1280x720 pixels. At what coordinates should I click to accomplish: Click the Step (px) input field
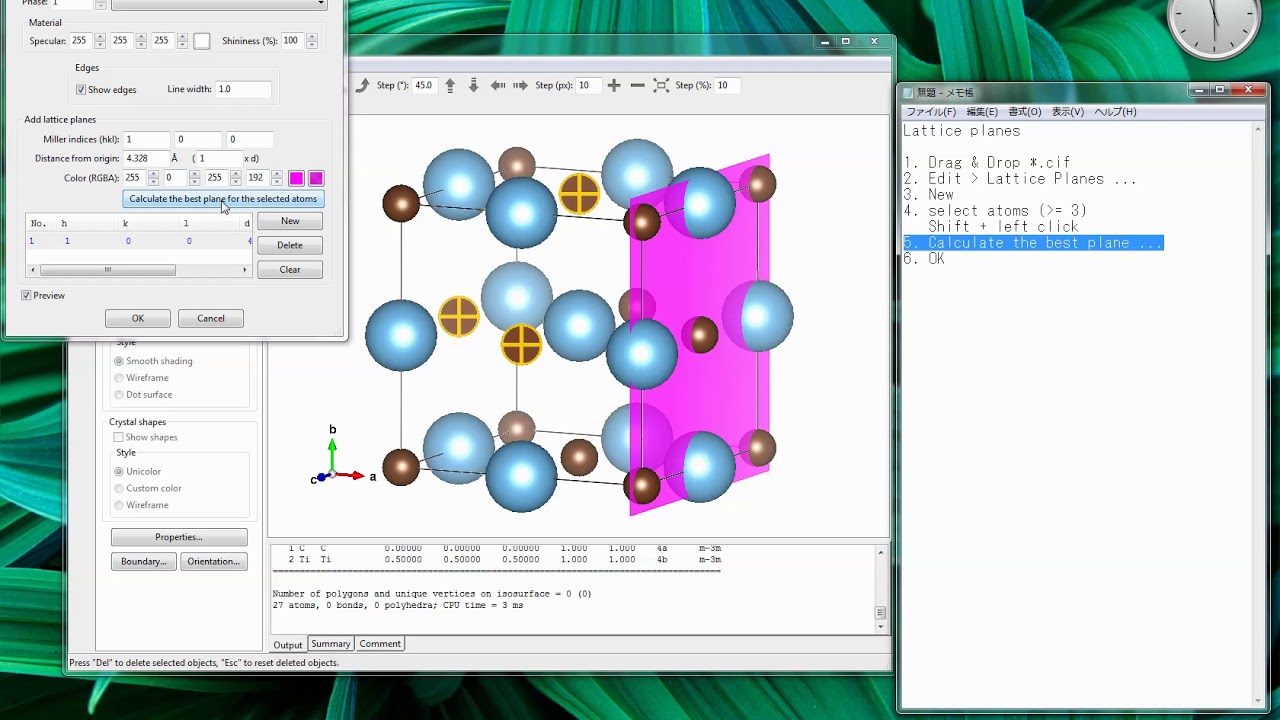point(589,86)
